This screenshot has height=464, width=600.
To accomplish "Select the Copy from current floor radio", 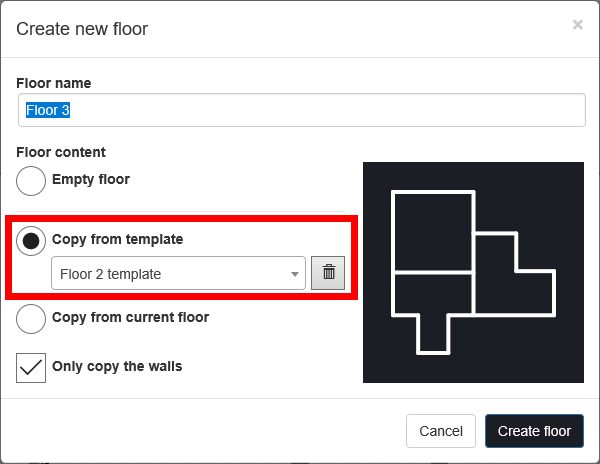I will click(31, 318).
